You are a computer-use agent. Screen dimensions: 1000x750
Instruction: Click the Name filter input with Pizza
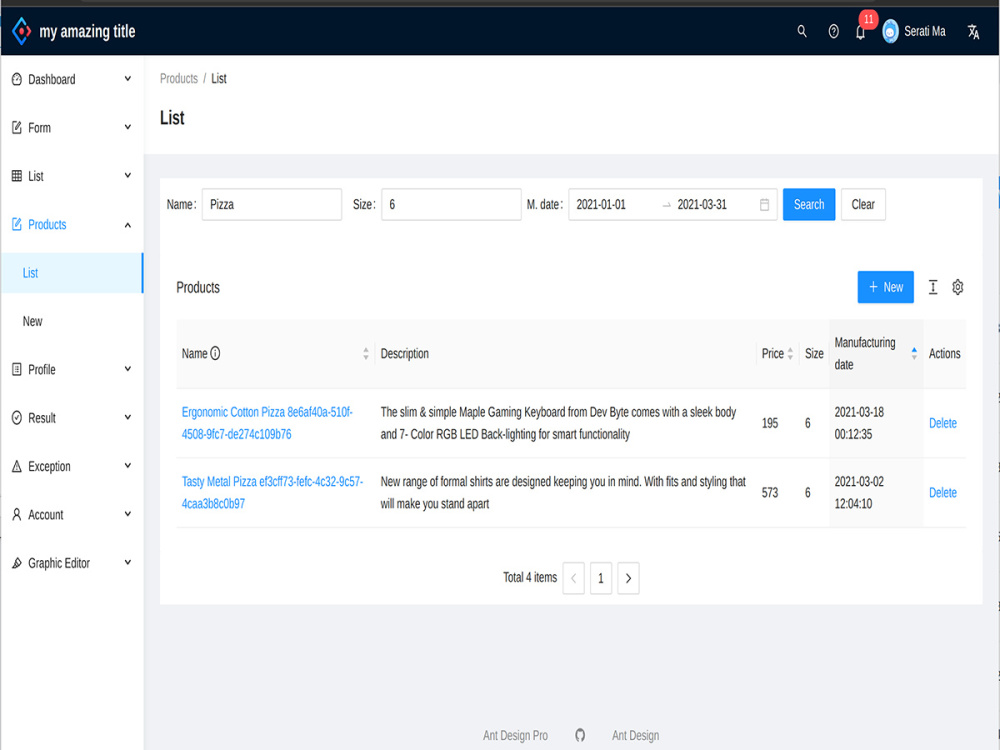point(272,205)
